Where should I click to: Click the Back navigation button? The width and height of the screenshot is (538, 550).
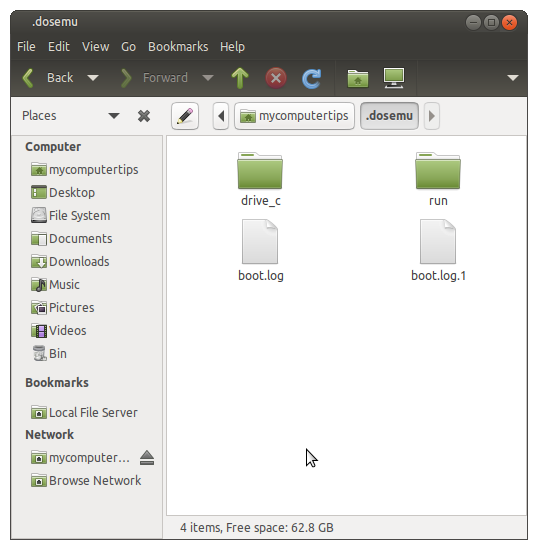point(48,78)
